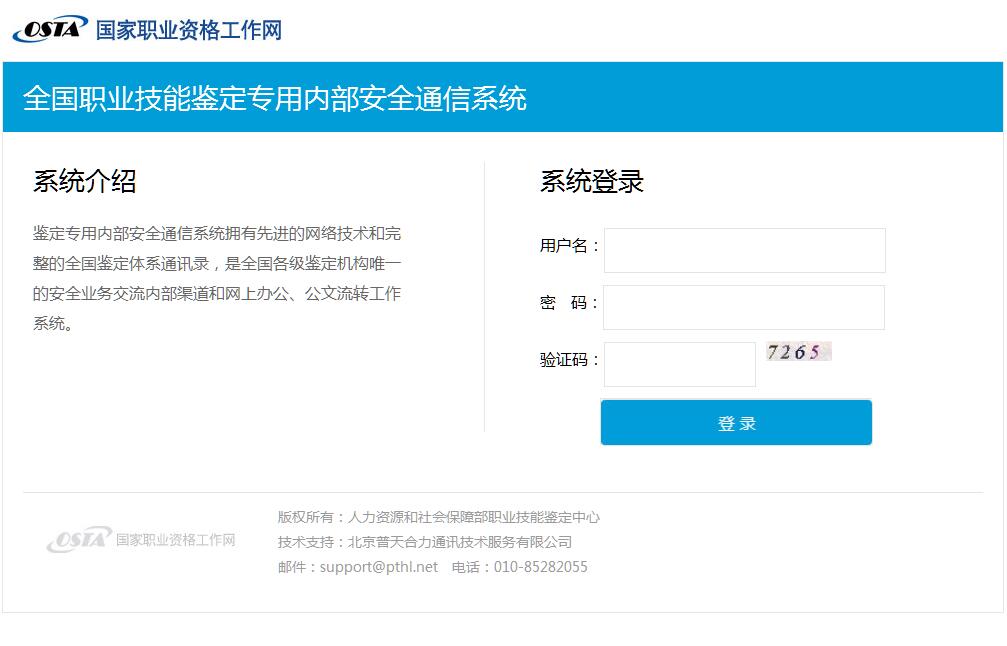
Task: Click the system introduction paragraph text
Action: (x=217, y=278)
